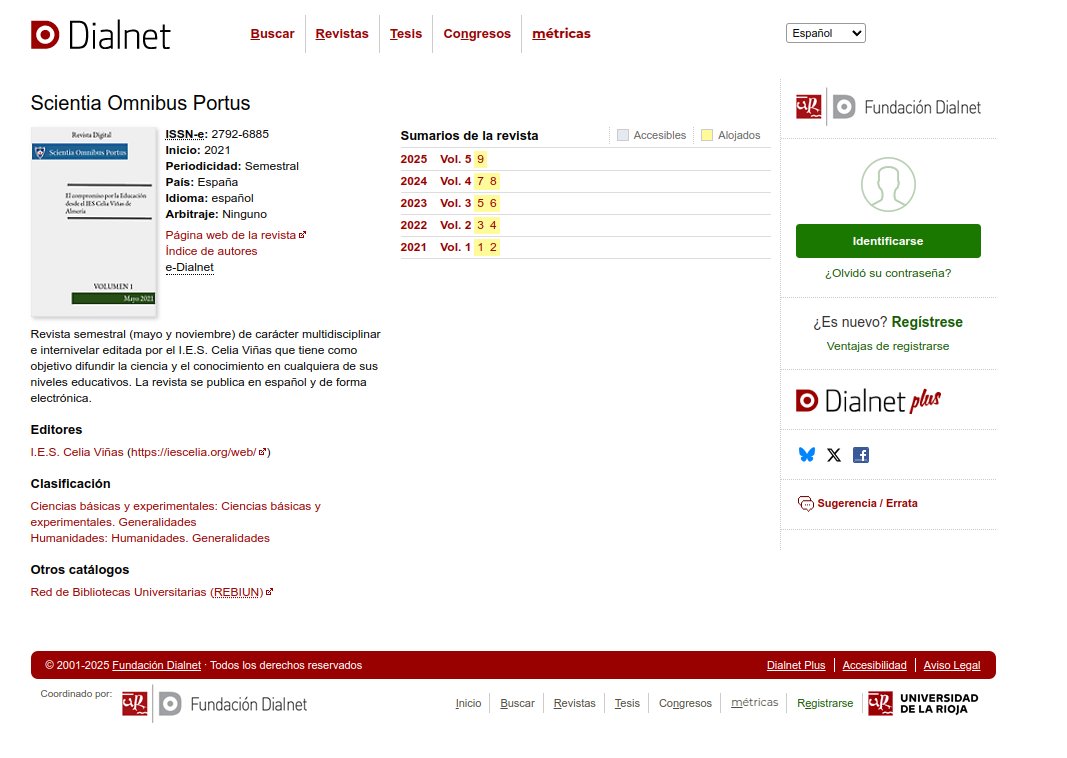Click the Accesibles legend swatch

623,135
